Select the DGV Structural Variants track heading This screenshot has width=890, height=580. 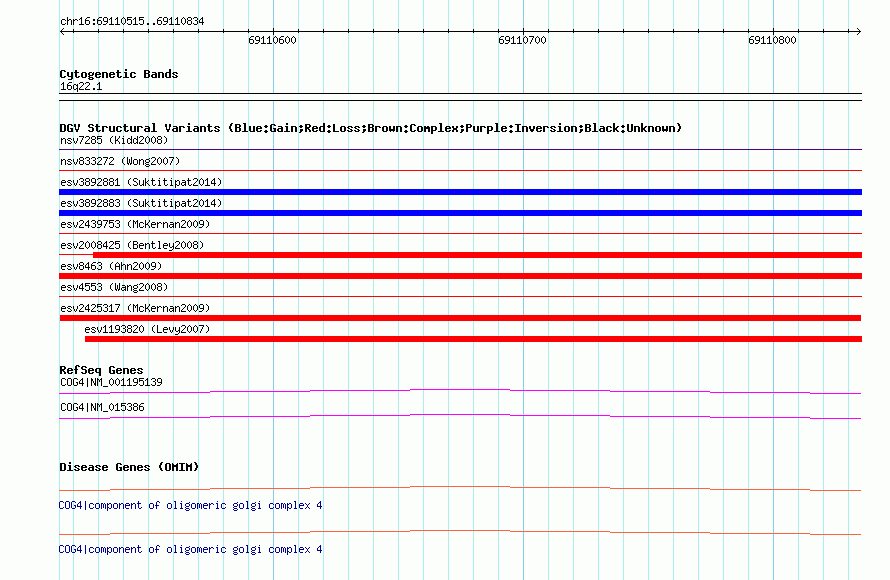click(x=371, y=128)
